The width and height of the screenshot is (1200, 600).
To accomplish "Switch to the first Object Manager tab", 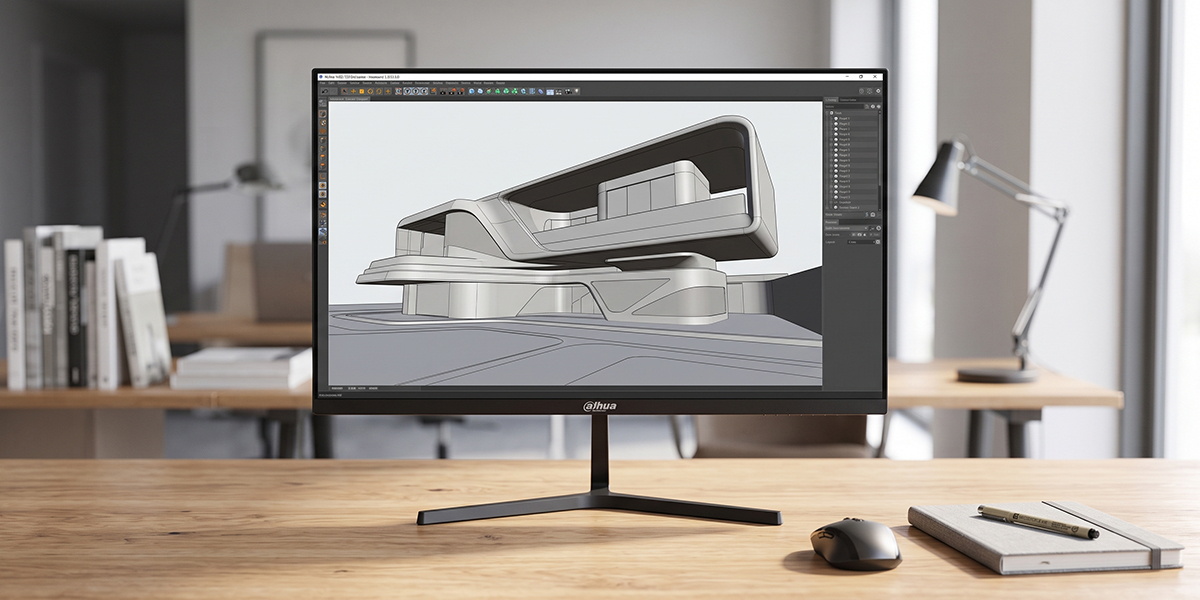I will pos(831,100).
